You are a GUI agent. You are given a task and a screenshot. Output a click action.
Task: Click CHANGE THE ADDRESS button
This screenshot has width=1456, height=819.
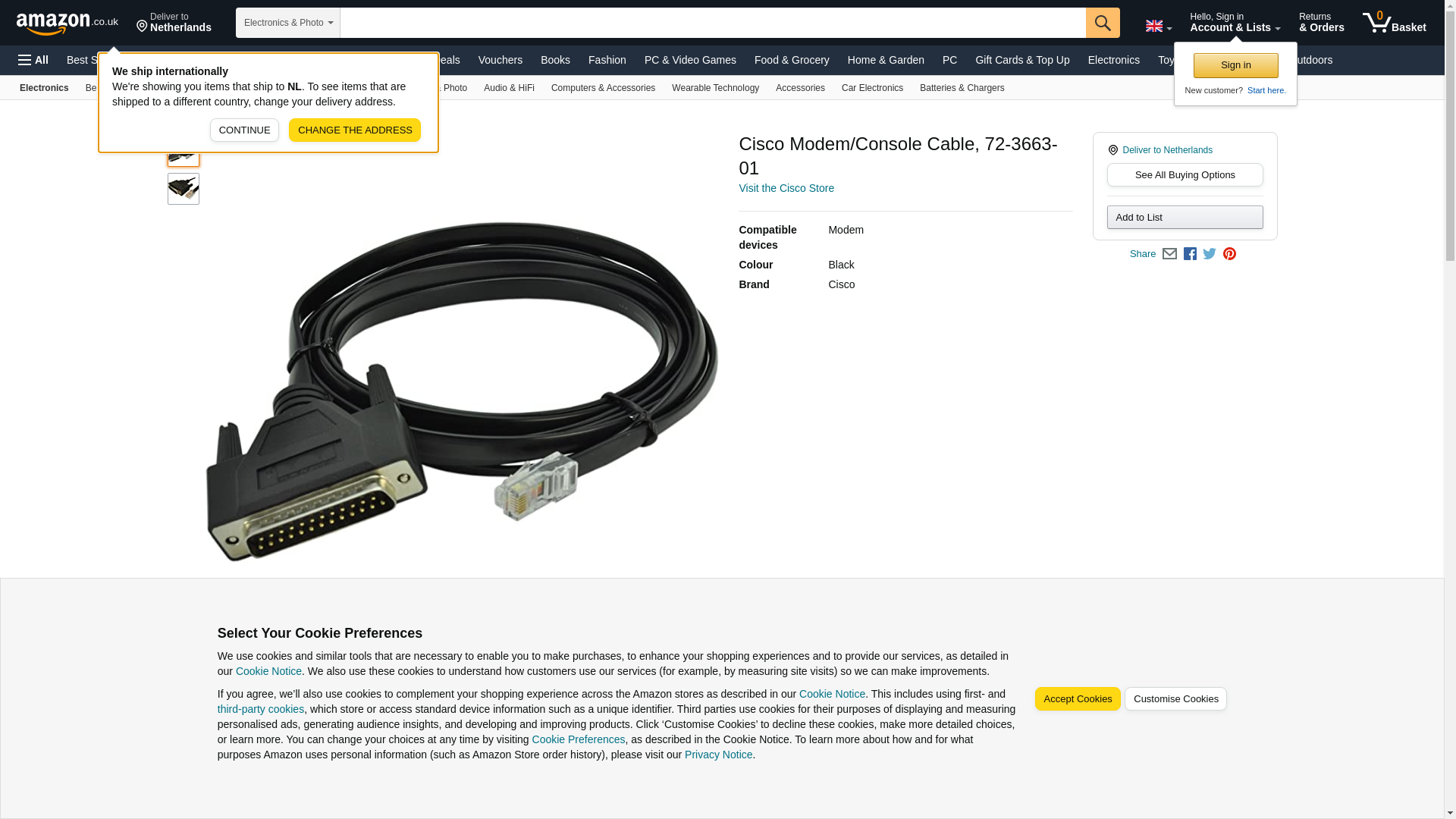(x=355, y=130)
